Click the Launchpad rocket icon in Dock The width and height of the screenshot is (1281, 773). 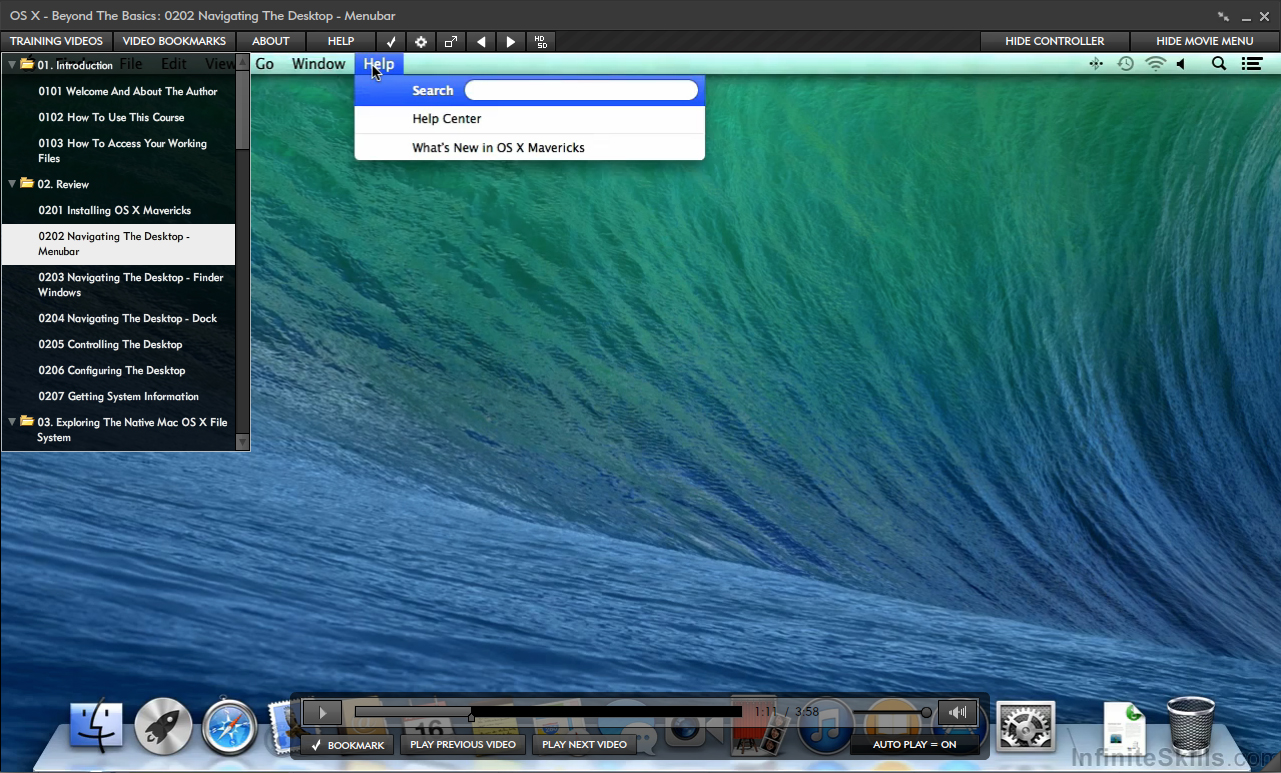click(163, 727)
